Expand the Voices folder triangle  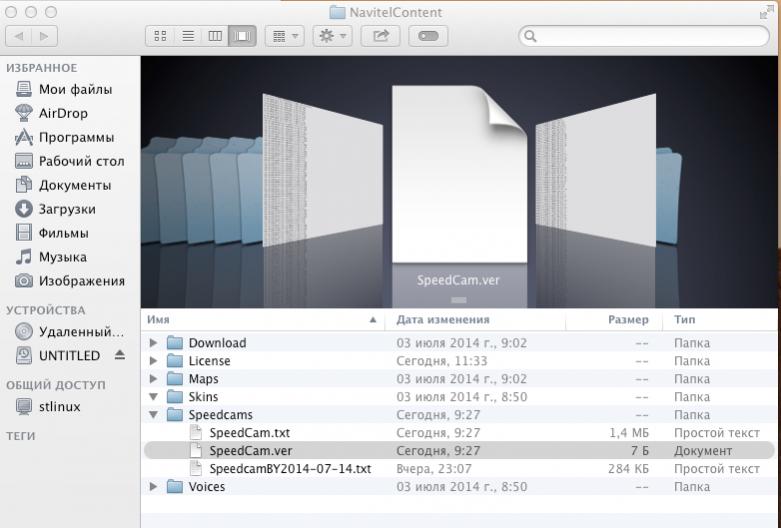pos(153,487)
